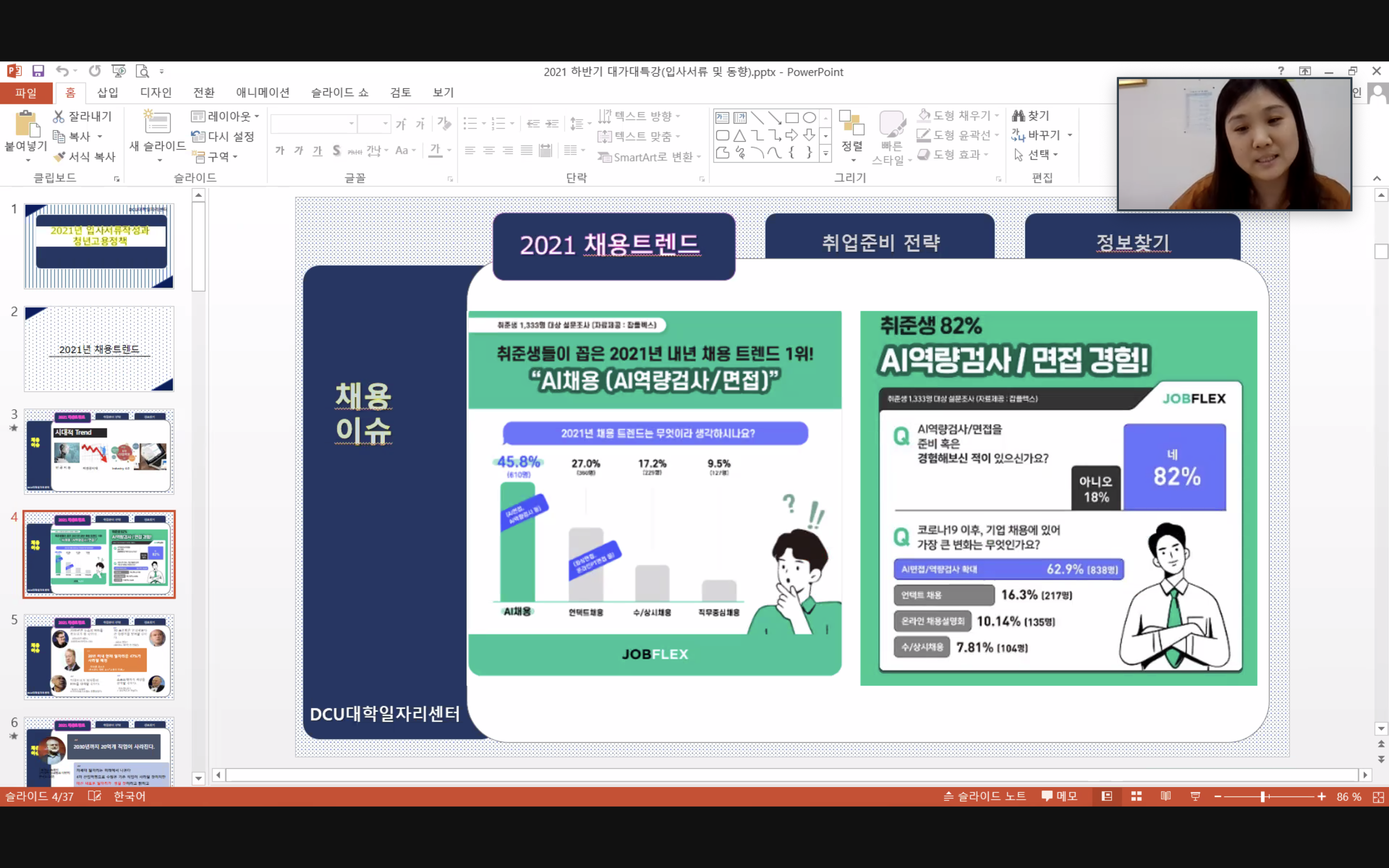Open the font size combo box

click(x=374, y=123)
